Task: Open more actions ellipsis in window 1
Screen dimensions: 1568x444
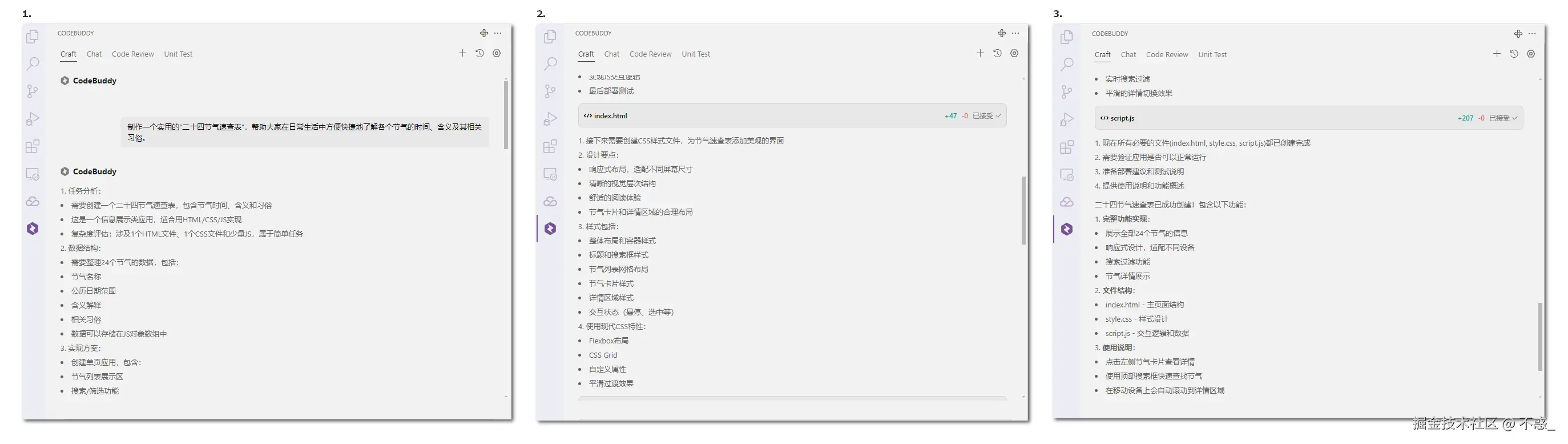Action: [x=498, y=34]
